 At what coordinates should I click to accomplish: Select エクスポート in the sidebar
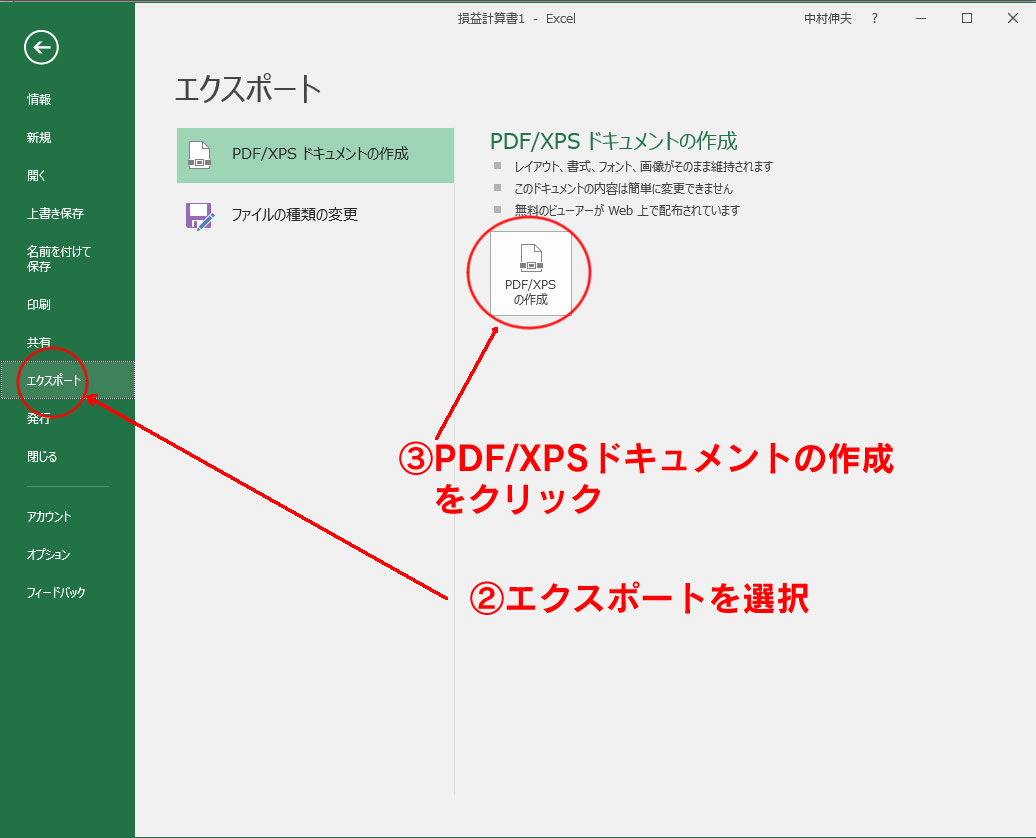tap(67, 380)
